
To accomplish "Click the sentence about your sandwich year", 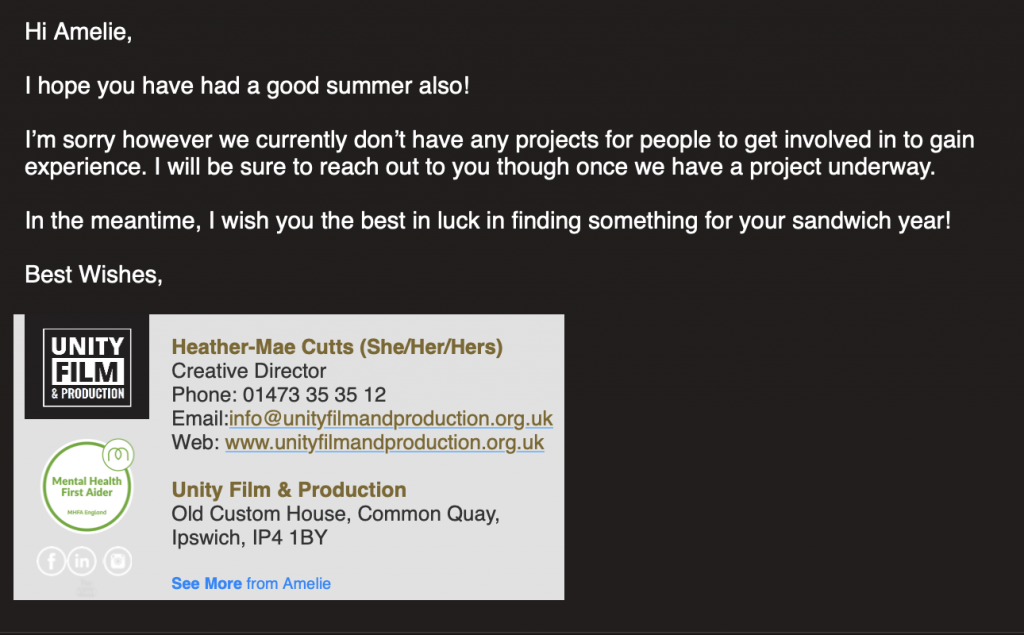I will coord(488,221).
